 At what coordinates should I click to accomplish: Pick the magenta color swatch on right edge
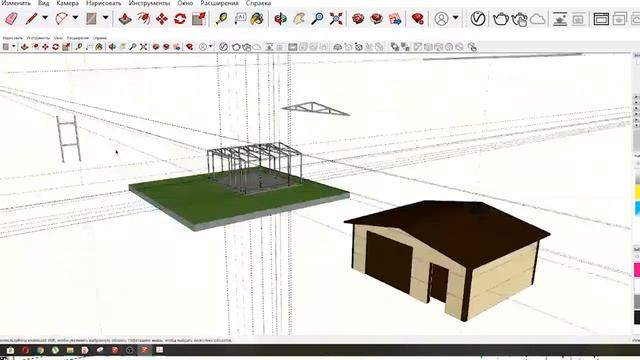(x=637, y=270)
